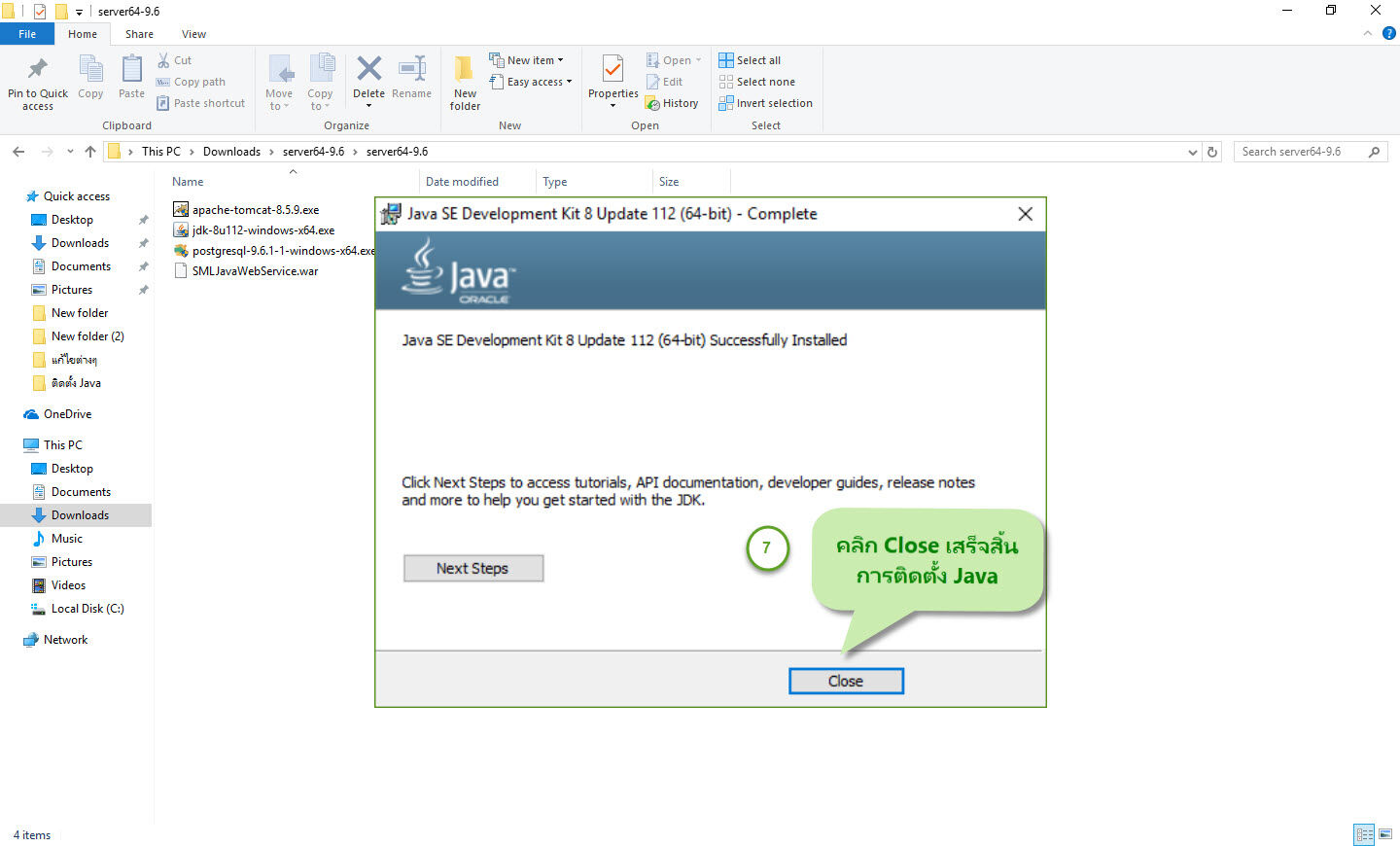Image resolution: width=1400 pixels, height=846 pixels.
Task: Sort by the Name column header
Action: click(188, 182)
